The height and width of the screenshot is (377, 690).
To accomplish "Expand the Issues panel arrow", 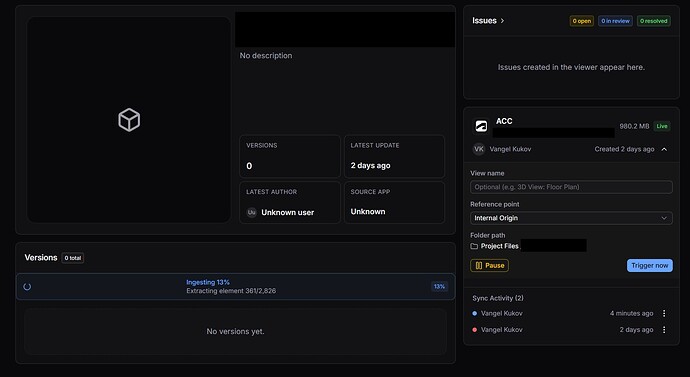I will tap(503, 21).
